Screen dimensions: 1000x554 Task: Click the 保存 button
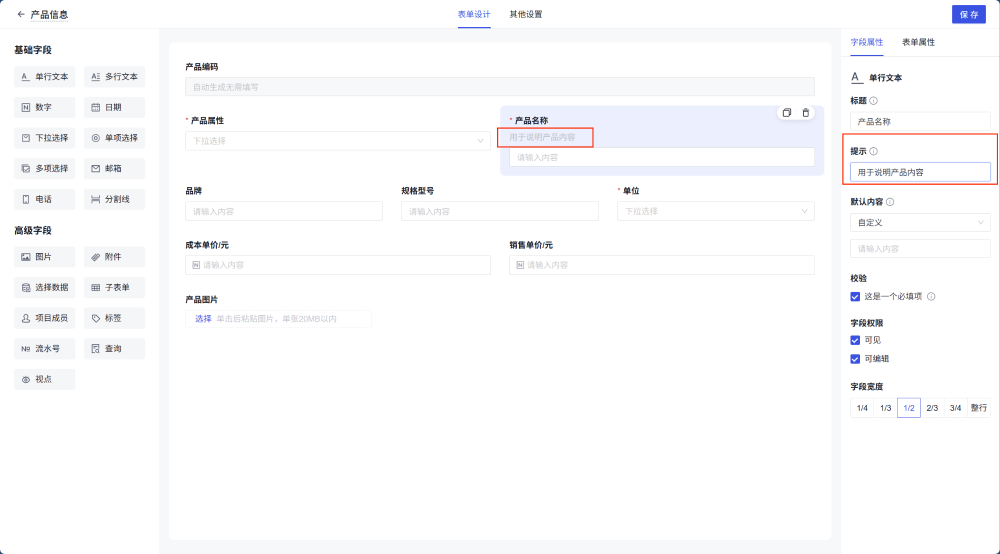[x=968, y=14]
